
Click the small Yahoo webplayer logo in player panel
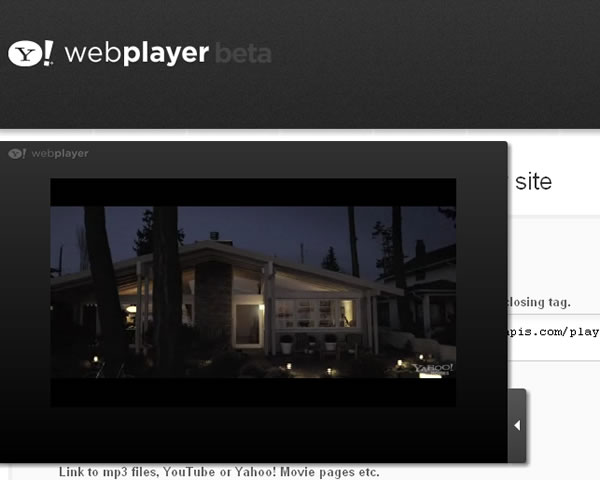click(48, 153)
